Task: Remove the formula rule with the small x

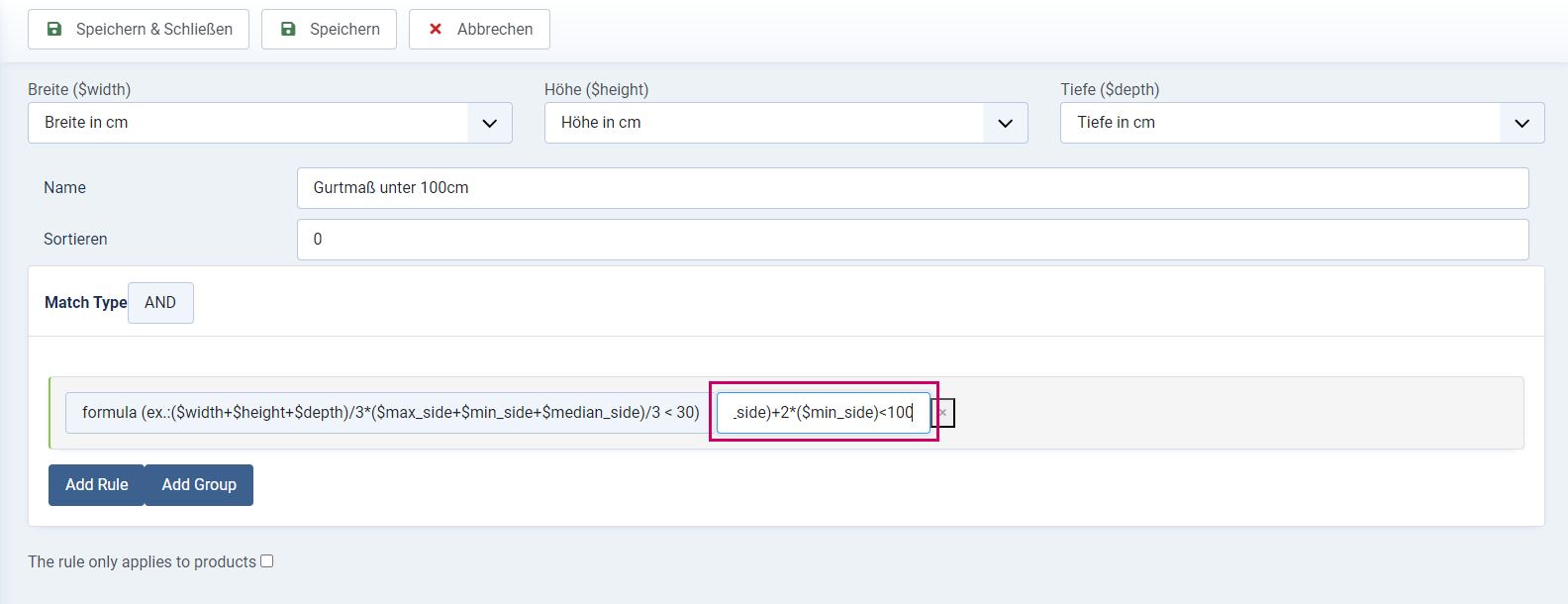Action: [x=942, y=413]
